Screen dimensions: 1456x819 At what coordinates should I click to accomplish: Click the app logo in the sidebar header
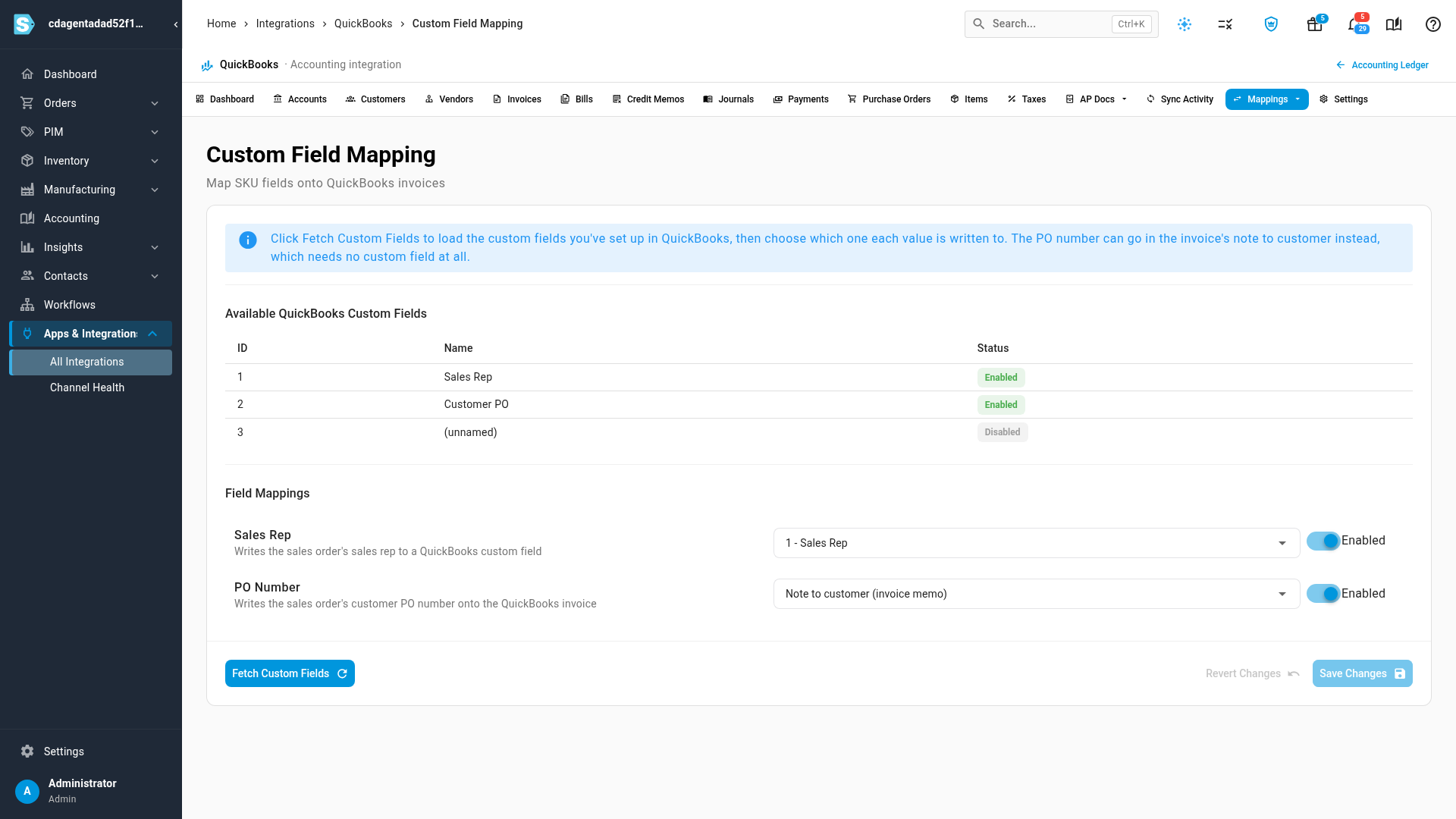(24, 24)
